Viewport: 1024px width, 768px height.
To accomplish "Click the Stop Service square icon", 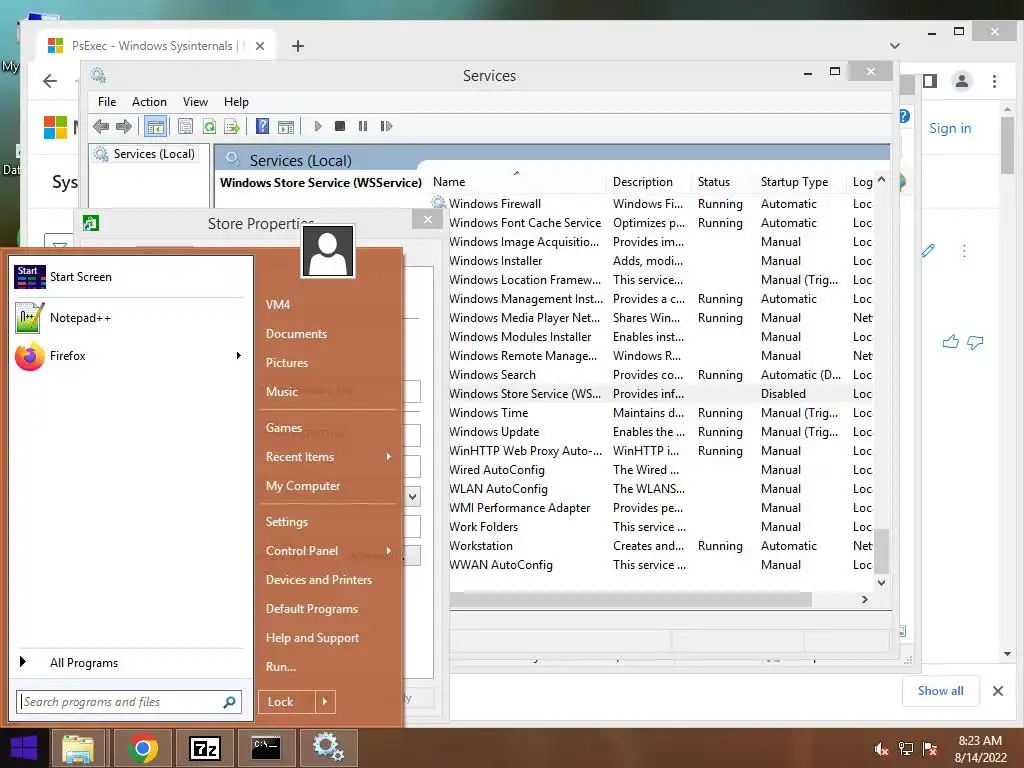I will coord(340,126).
